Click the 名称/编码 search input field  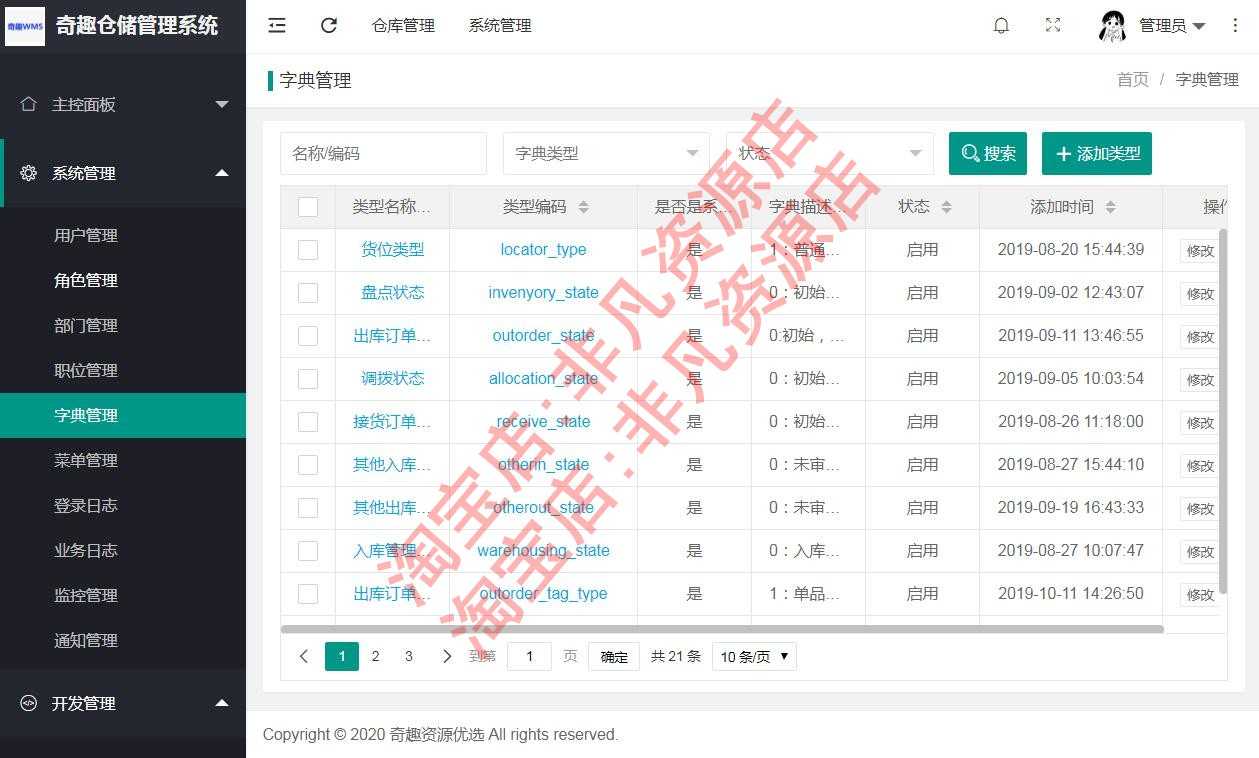pyautogui.click(x=383, y=153)
